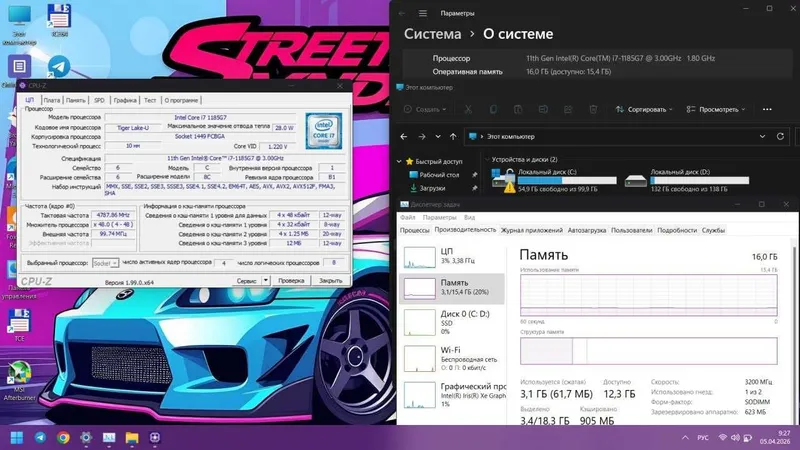Open recent locations dropdown in Explorer
800x450 pixels.
[438, 137]
